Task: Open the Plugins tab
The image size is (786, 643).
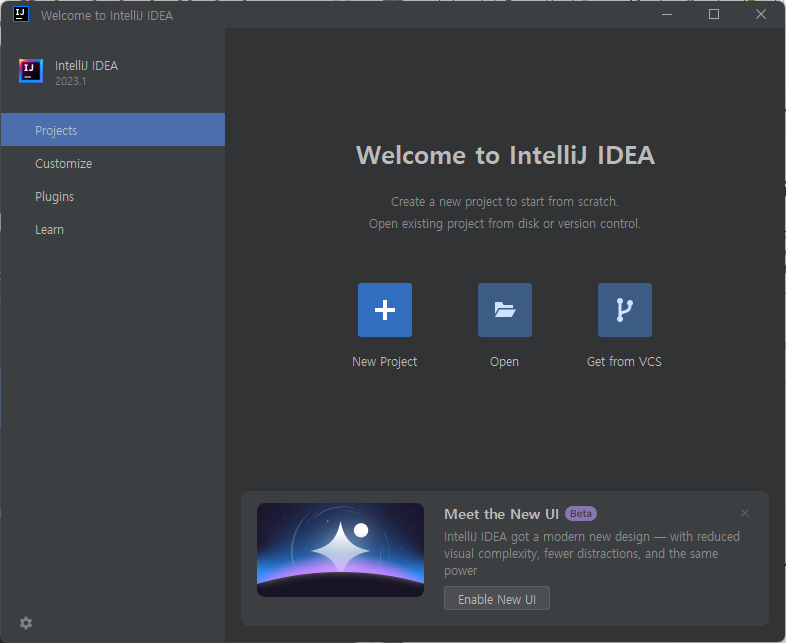Action: pyautogui.click(x=113, y=196)
